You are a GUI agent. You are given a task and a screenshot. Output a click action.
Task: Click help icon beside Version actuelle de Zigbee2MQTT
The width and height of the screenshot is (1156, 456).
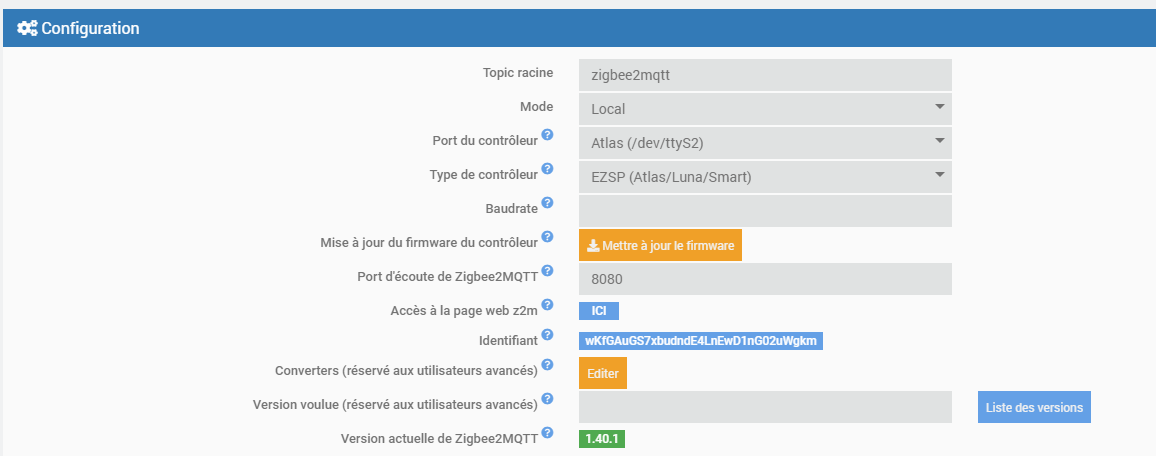point(547,433)
